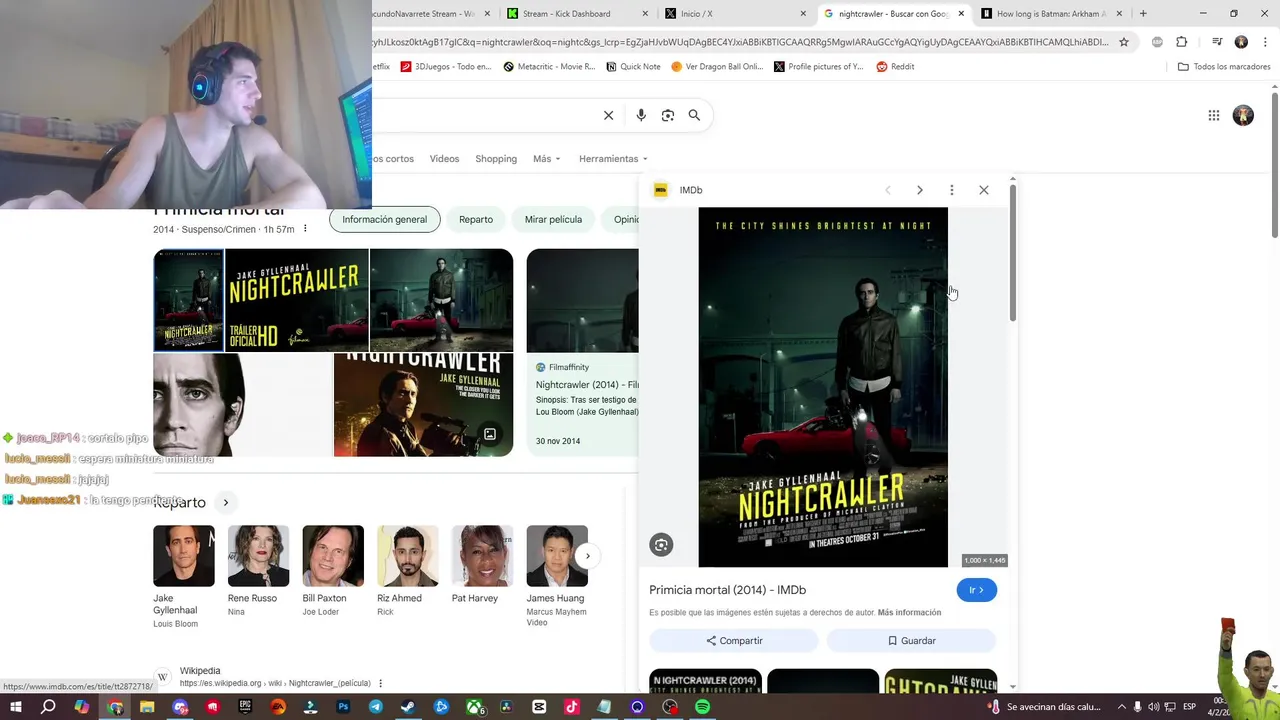Select the Videos search filter
The image size is (1280, 720).
pos(444,159)
